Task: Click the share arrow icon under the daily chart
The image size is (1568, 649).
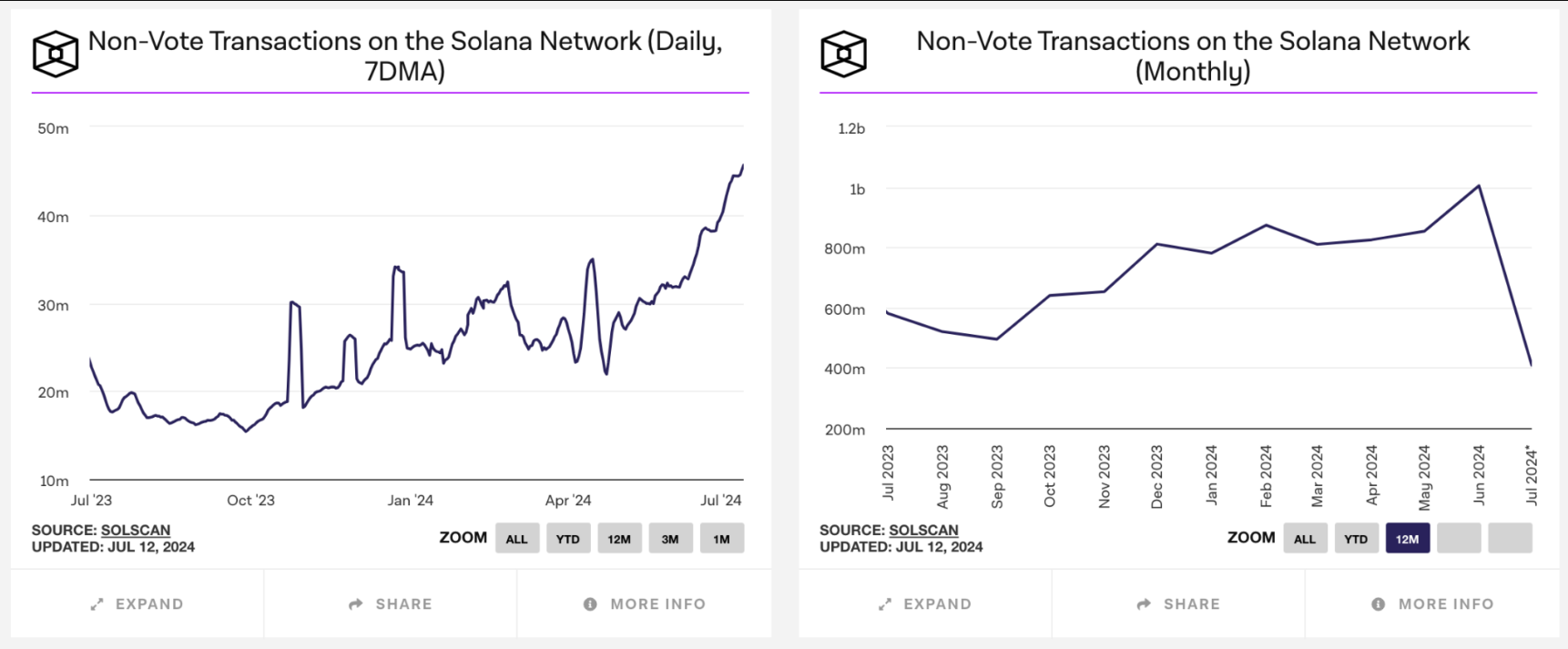Action: (x=356, y=604)
